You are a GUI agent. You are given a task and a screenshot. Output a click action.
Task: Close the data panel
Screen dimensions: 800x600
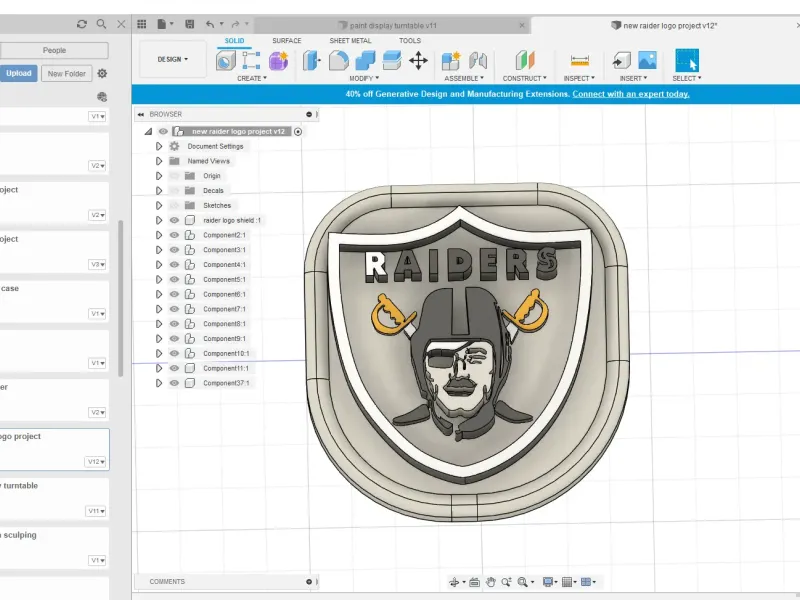(121, 24)
